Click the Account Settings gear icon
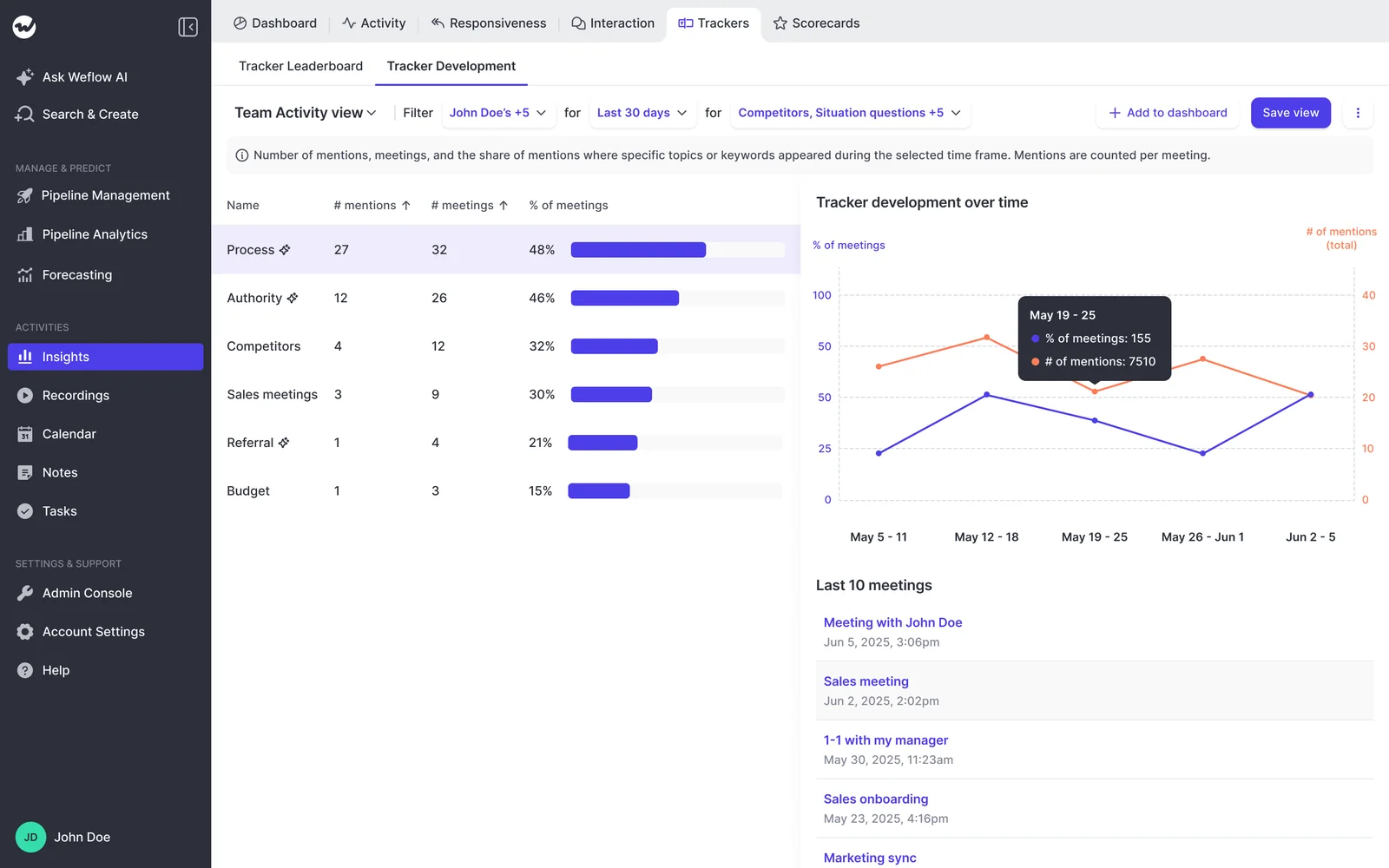Image resolution: width=1389 pixels, height=868 pixels. (x=25, y=632)
